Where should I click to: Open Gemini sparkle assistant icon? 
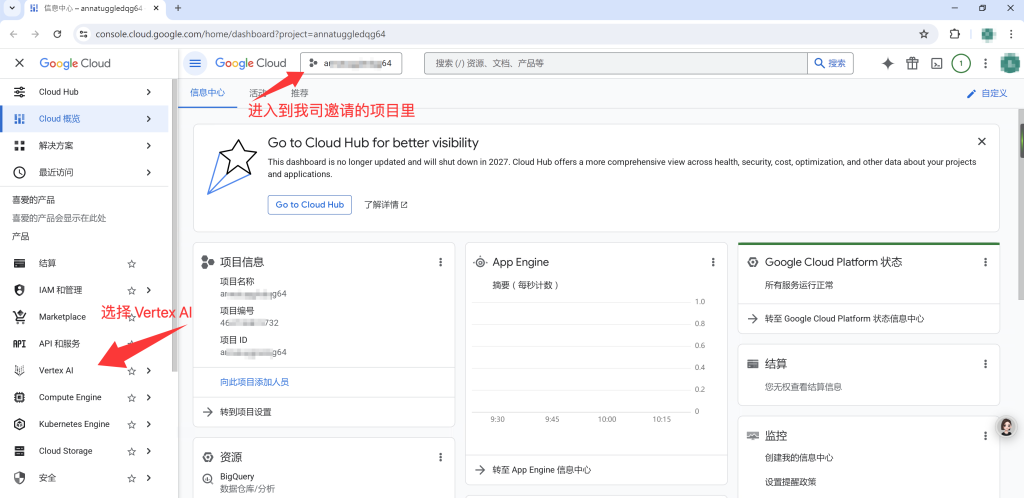tap(888, 63)
